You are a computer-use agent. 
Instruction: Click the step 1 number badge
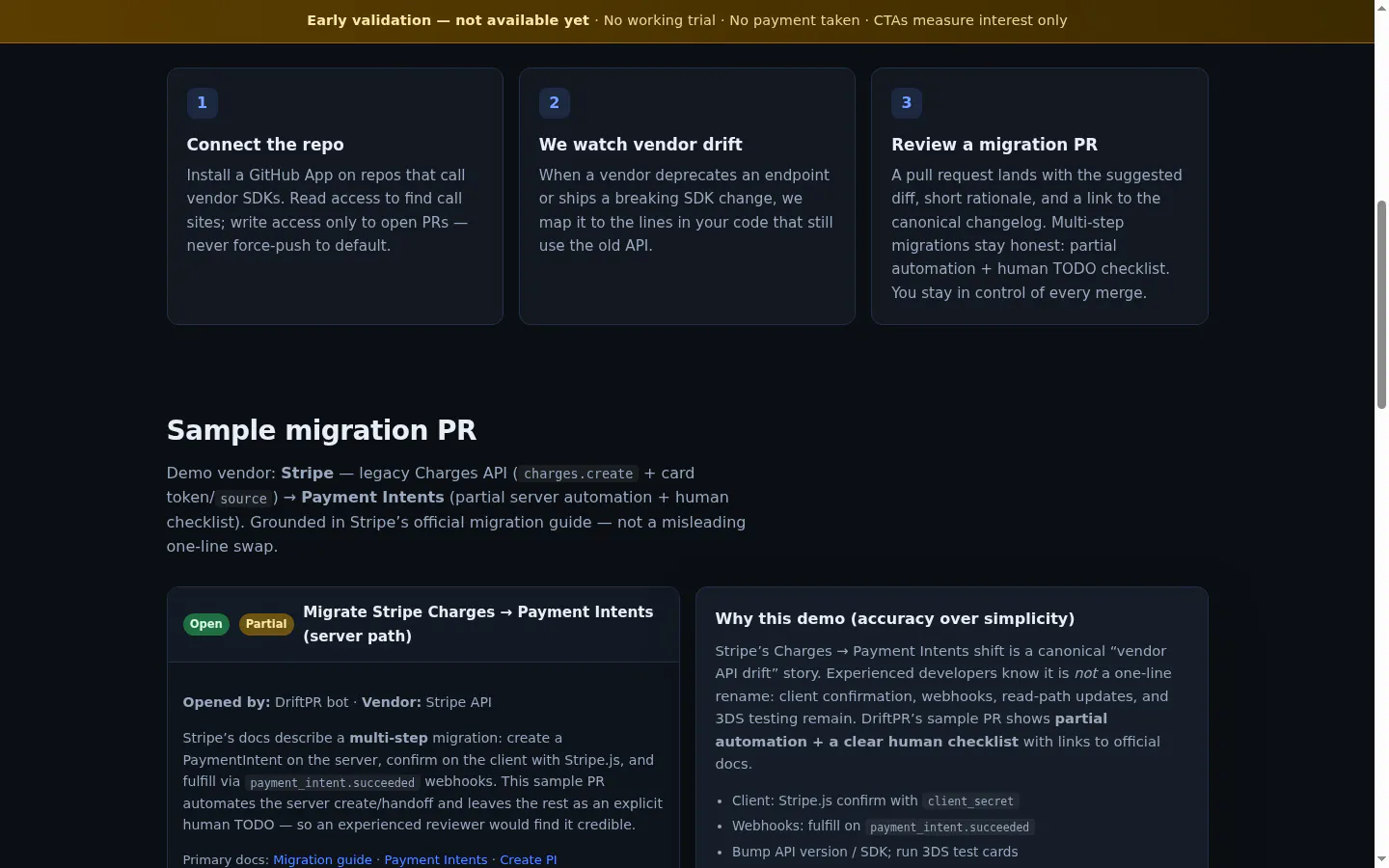(x=202, y=102)
